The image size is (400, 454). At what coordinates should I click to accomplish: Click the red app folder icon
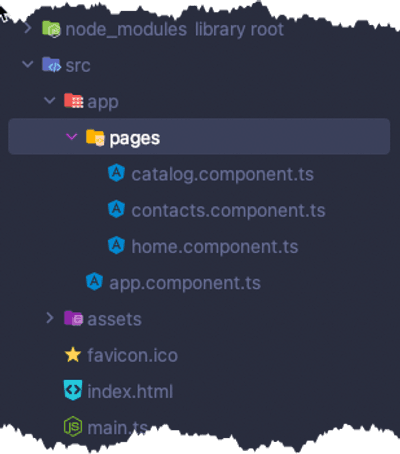coord(73,101)
